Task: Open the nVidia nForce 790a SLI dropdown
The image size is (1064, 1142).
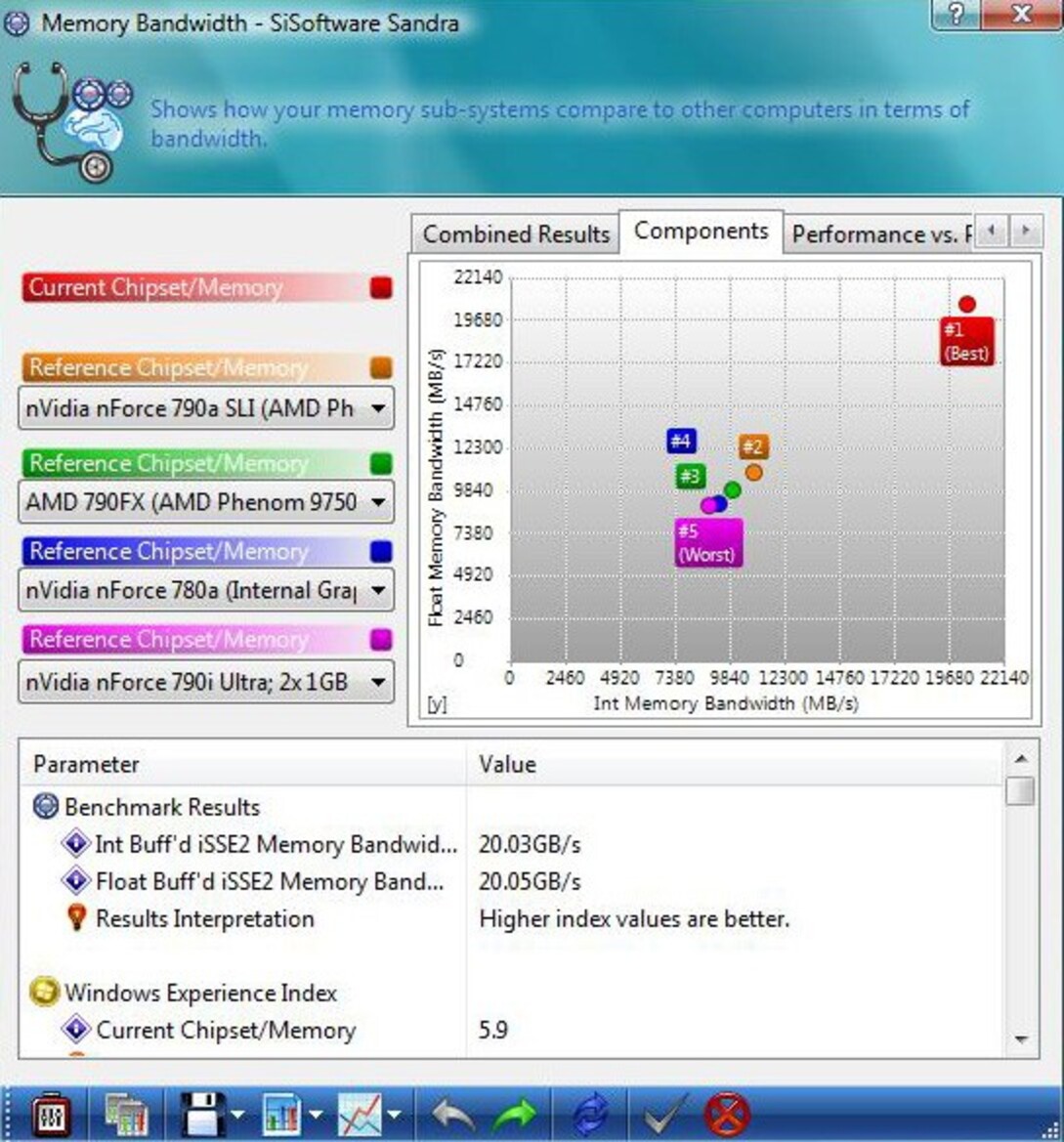Action: pos(206,408)
